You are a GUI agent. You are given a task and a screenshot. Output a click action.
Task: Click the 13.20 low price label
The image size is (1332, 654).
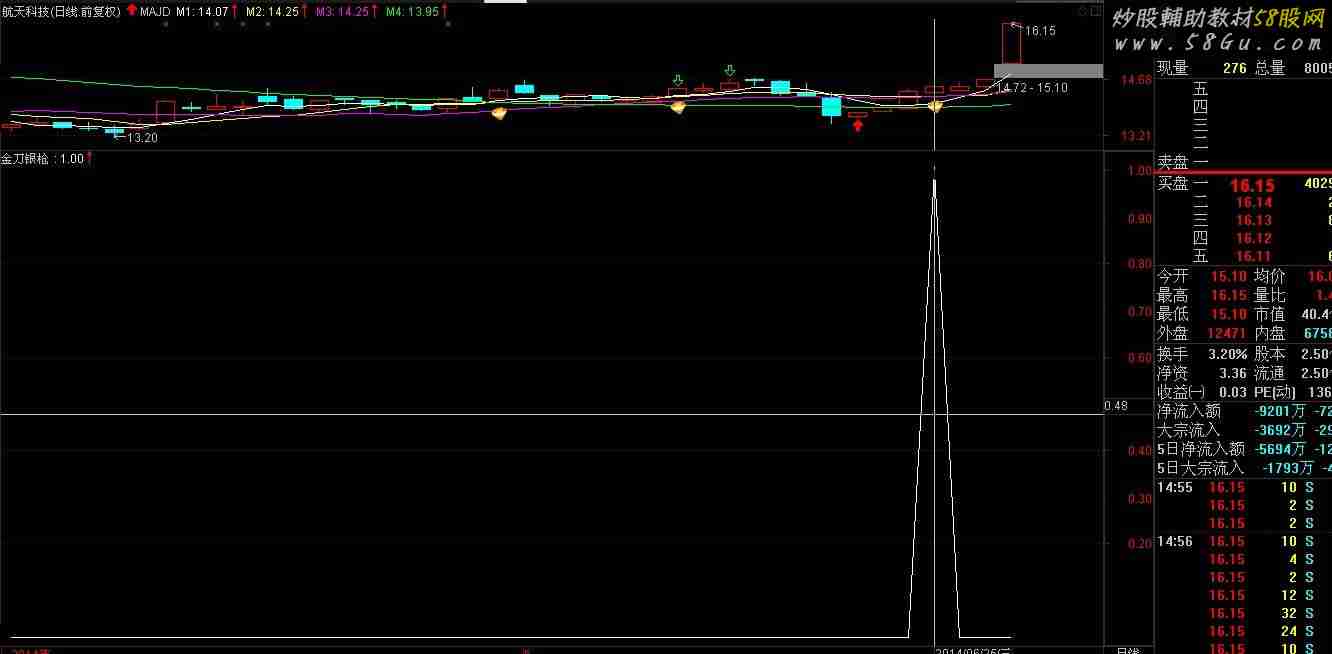tap(142, 138)
